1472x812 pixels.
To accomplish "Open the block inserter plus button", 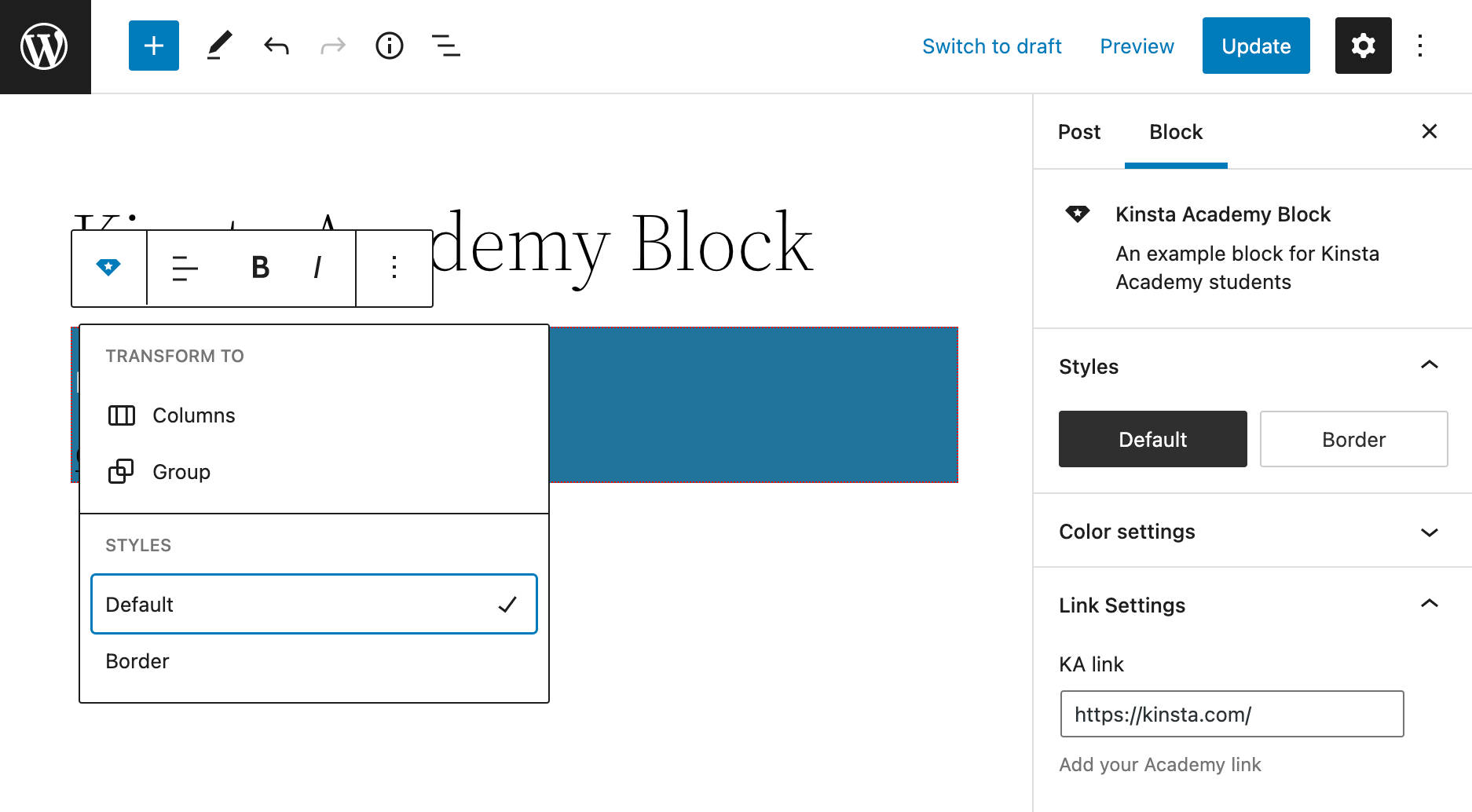I will click(154, 46).
